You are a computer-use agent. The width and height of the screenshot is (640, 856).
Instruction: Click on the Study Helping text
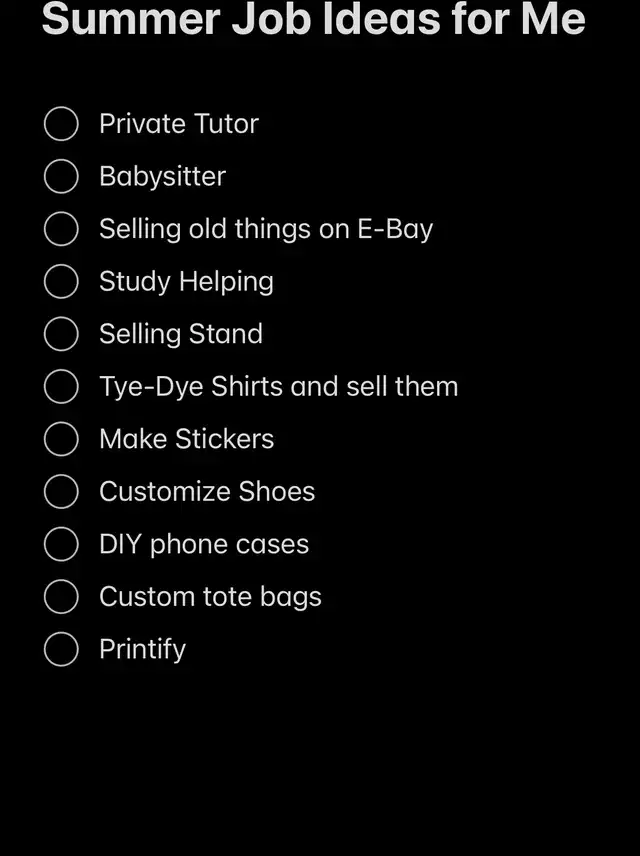[x=186, y=282]
